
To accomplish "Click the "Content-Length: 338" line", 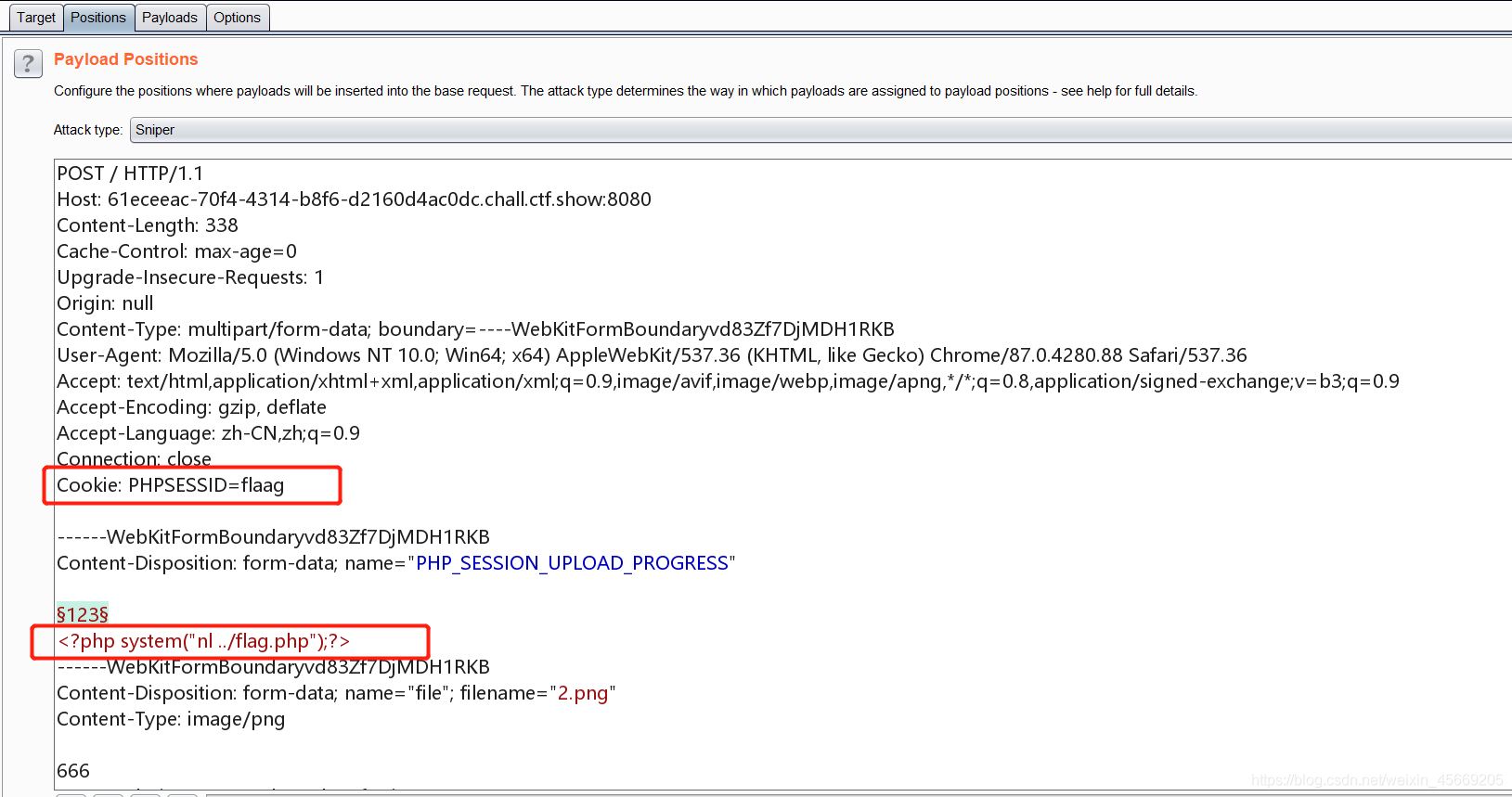I will (x=148, y=225).
